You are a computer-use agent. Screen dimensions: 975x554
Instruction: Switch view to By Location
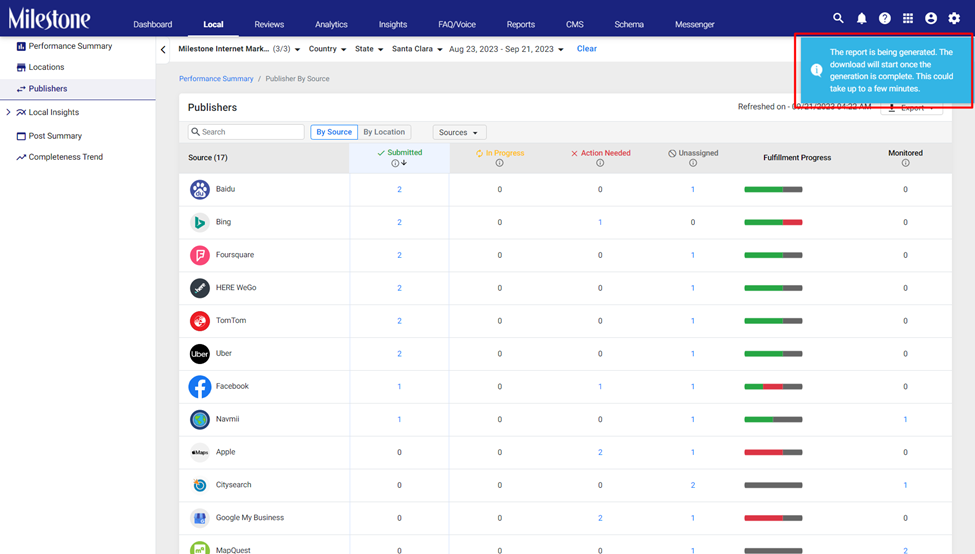384,132
